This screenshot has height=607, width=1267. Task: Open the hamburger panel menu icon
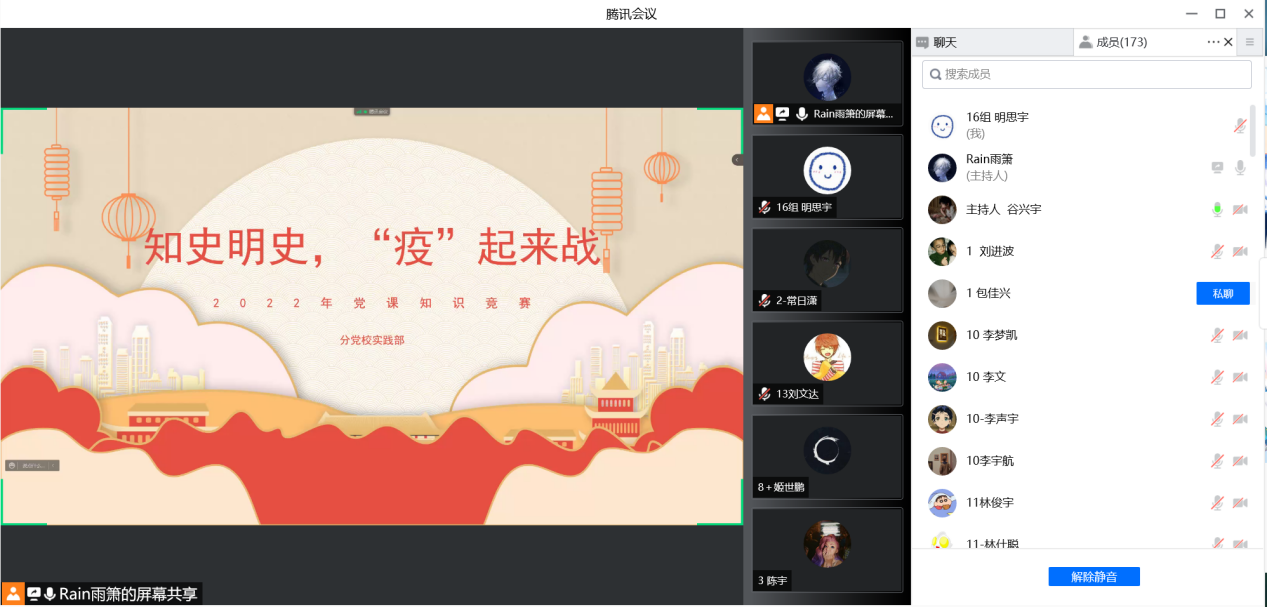1249,42
